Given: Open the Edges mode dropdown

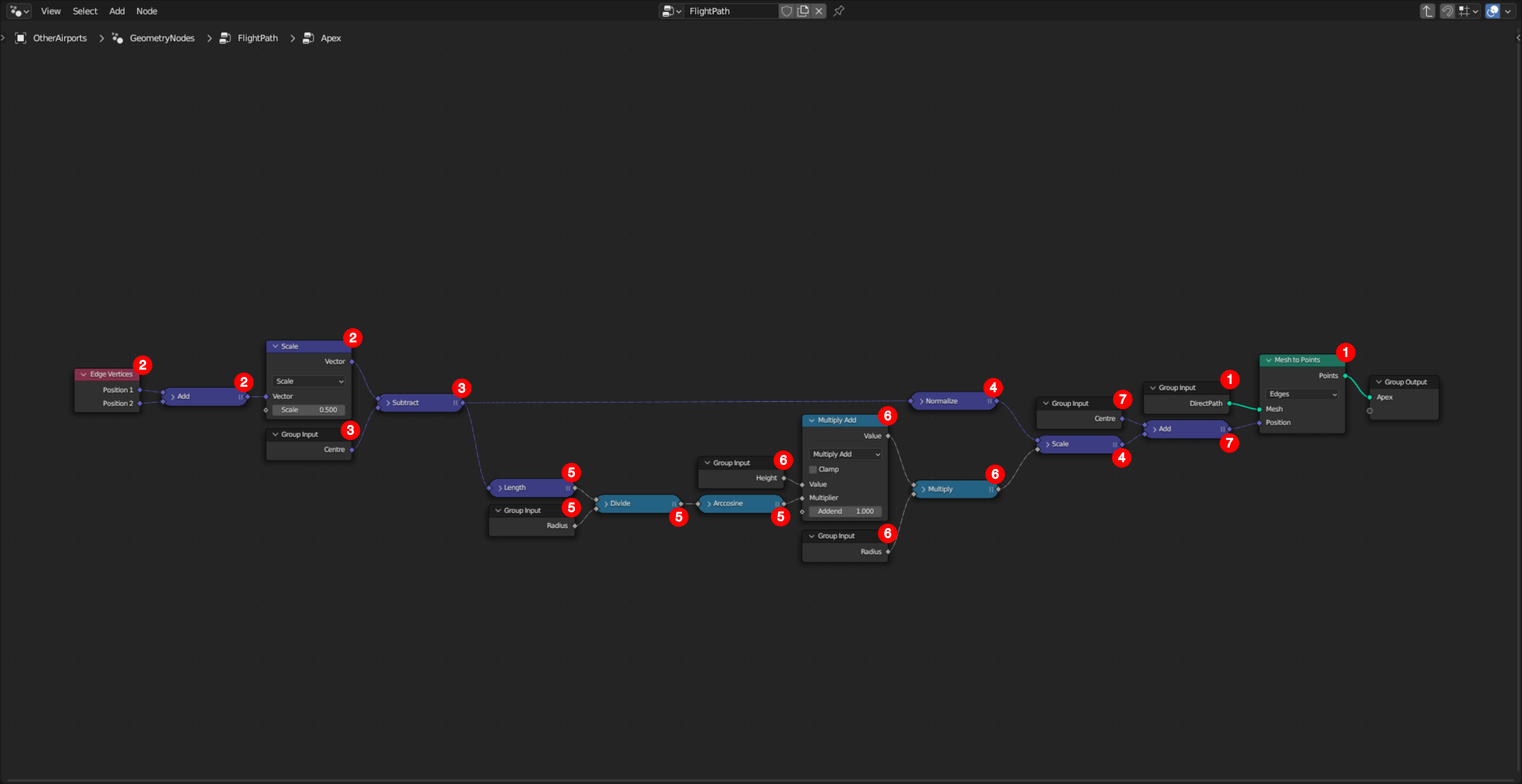Looking at the screenshot, I should coord(1303,394).
